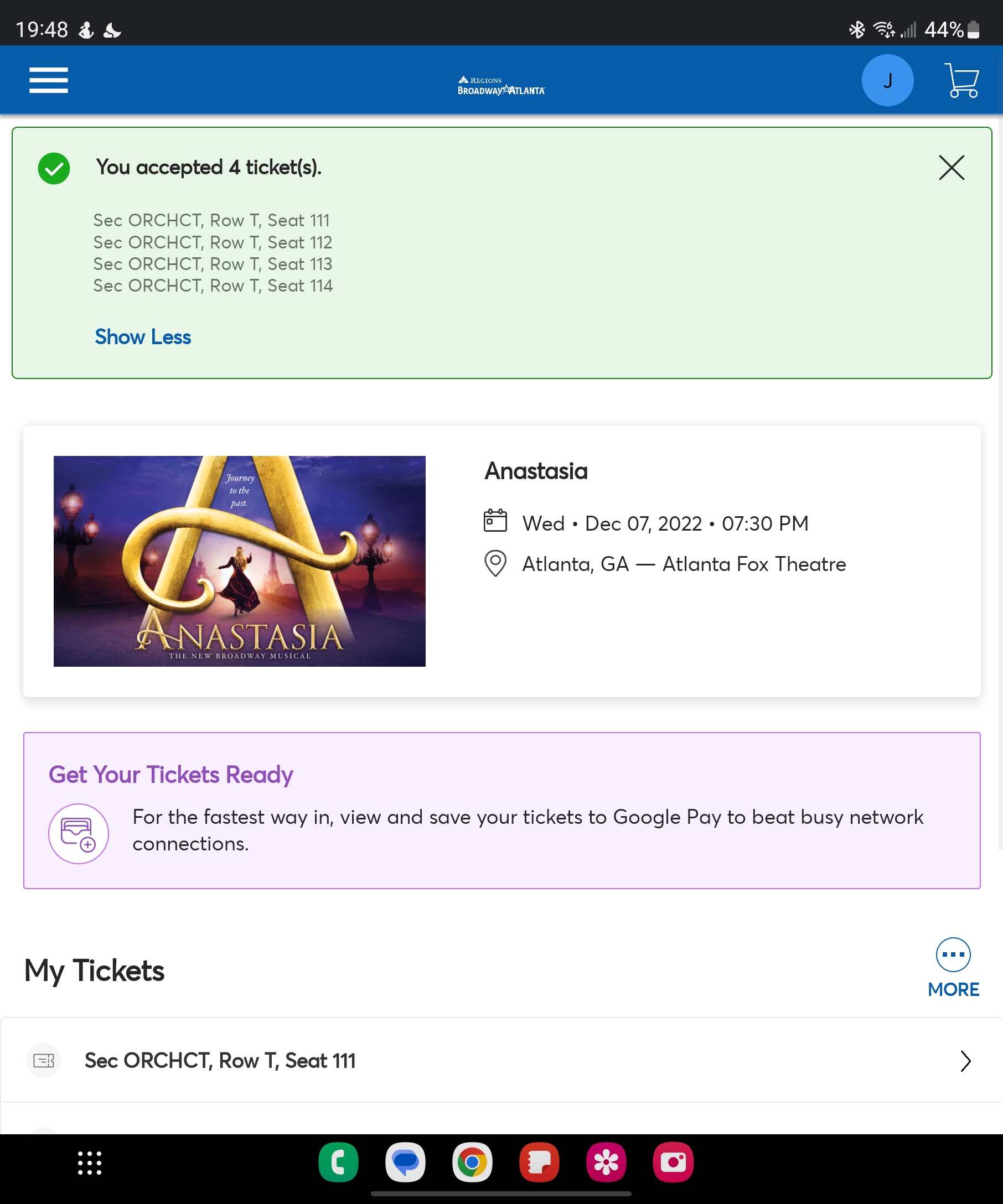Click the green checkmark success icon

tap(54, 168)
